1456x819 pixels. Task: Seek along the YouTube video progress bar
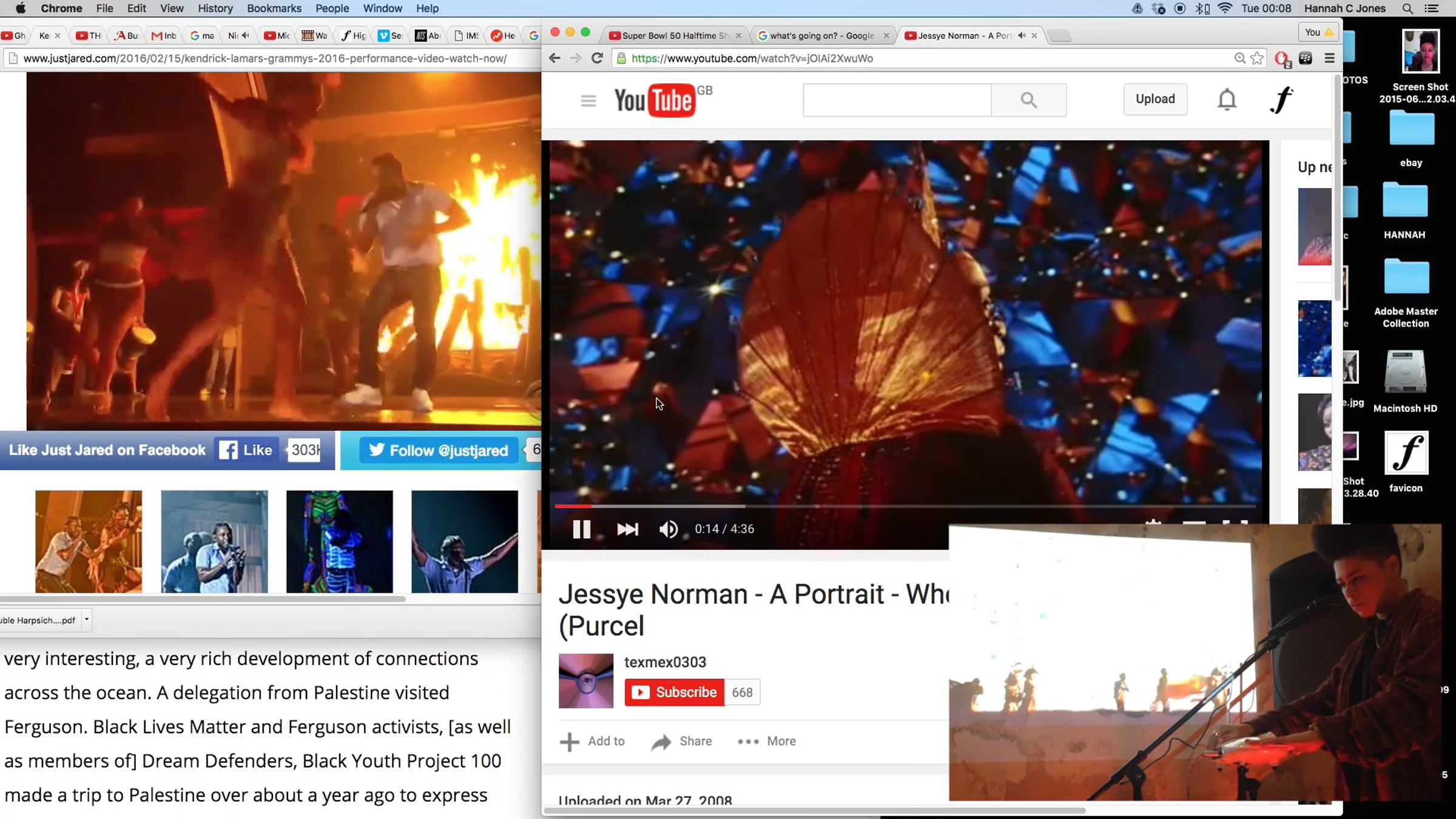point(905,506)
